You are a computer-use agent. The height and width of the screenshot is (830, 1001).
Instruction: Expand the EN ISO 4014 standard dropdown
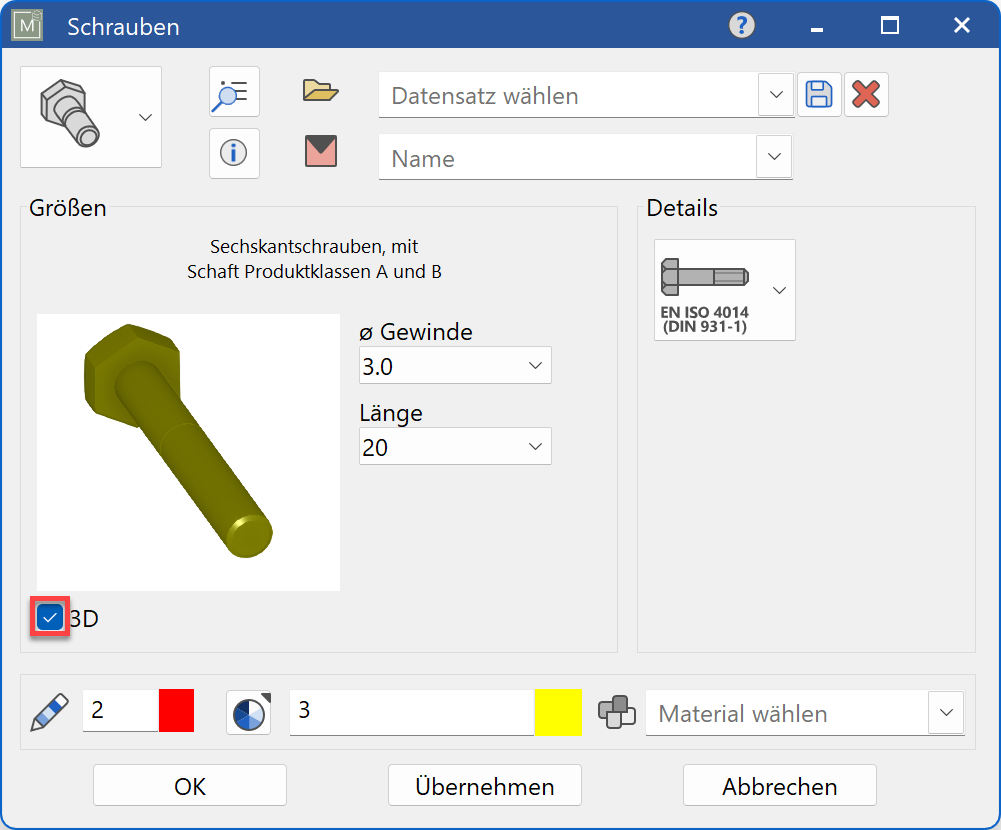[x=778, y=290]
